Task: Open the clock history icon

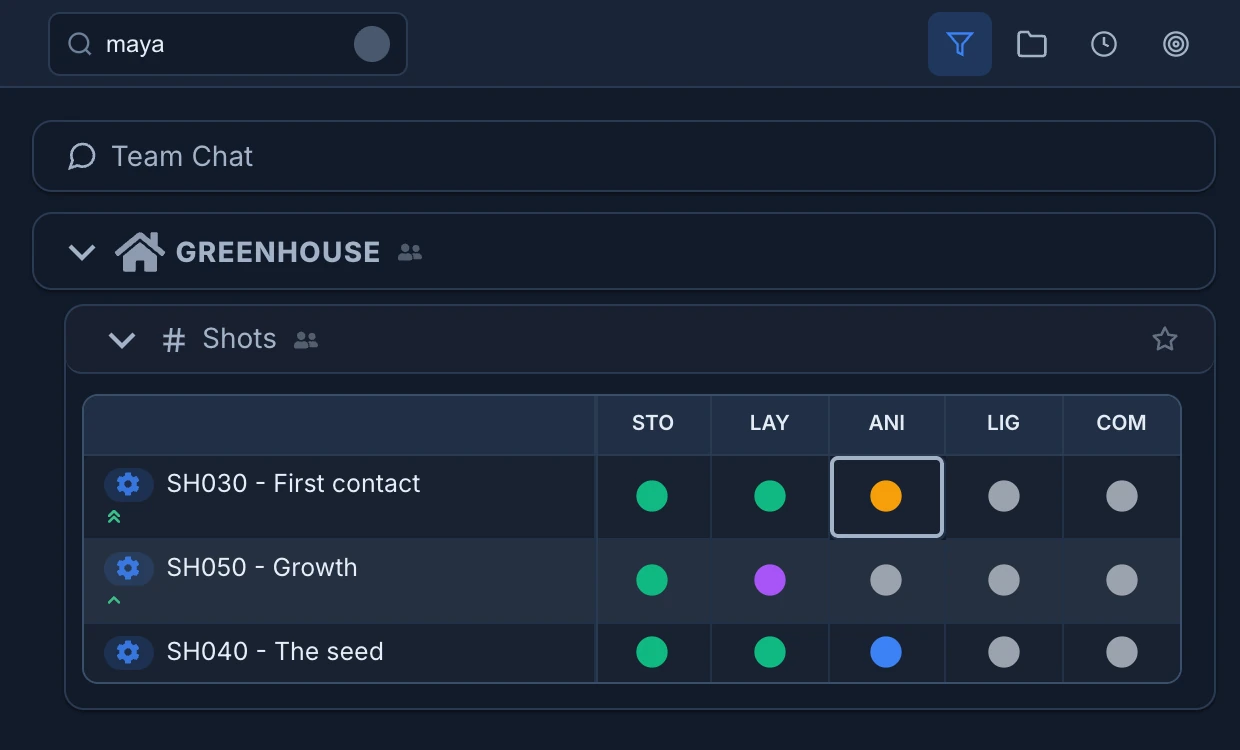Action: (1104, 44)
